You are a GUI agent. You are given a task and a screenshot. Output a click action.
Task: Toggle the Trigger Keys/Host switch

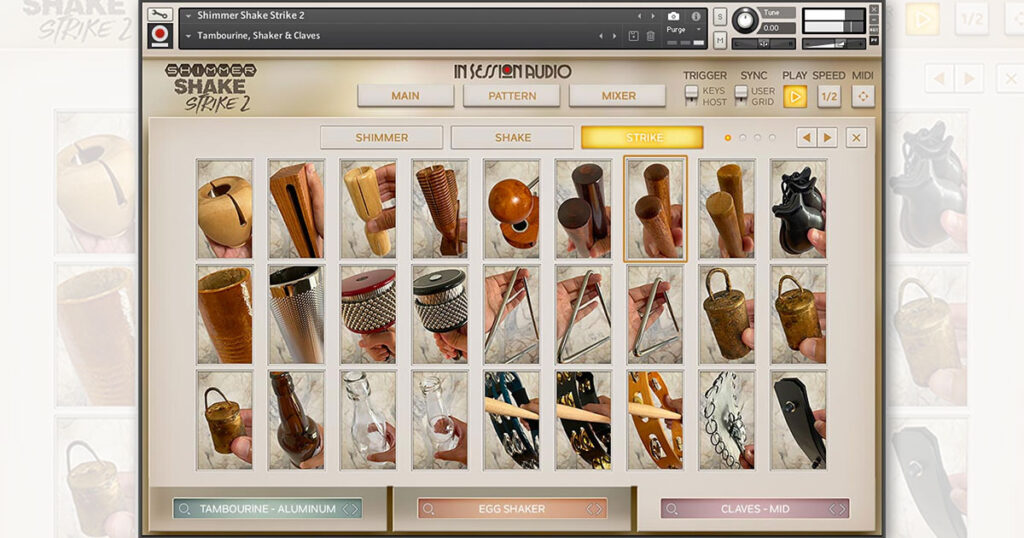(691, 96)
